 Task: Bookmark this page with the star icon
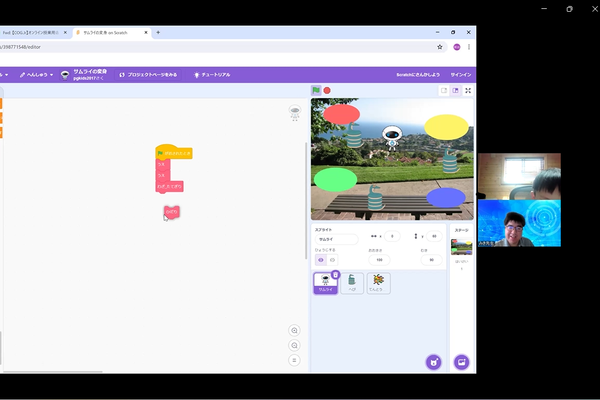(440, 47)
